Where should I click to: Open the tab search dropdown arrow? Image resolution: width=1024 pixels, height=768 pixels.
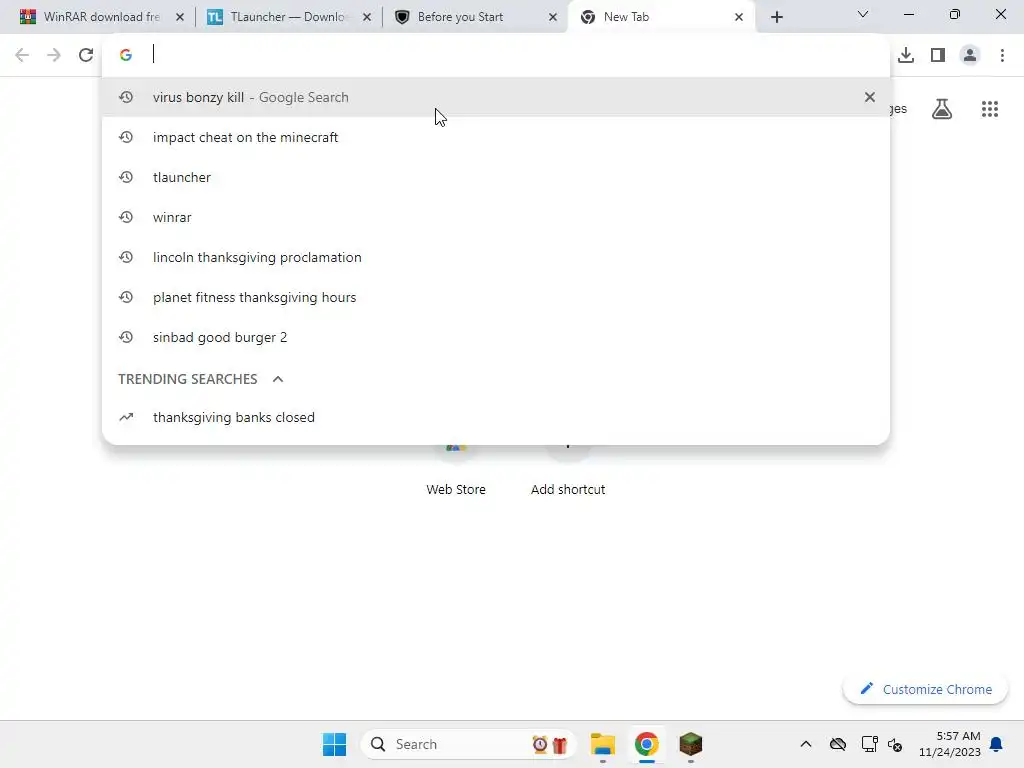tap(863, 14)
